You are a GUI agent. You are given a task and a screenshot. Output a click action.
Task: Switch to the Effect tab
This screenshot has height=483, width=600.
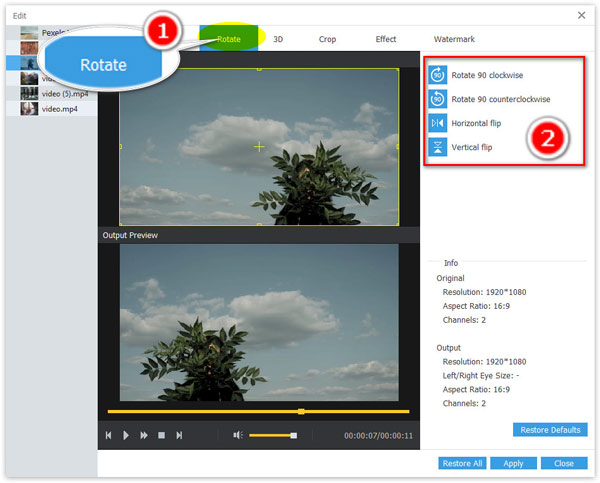click(385, 39)
